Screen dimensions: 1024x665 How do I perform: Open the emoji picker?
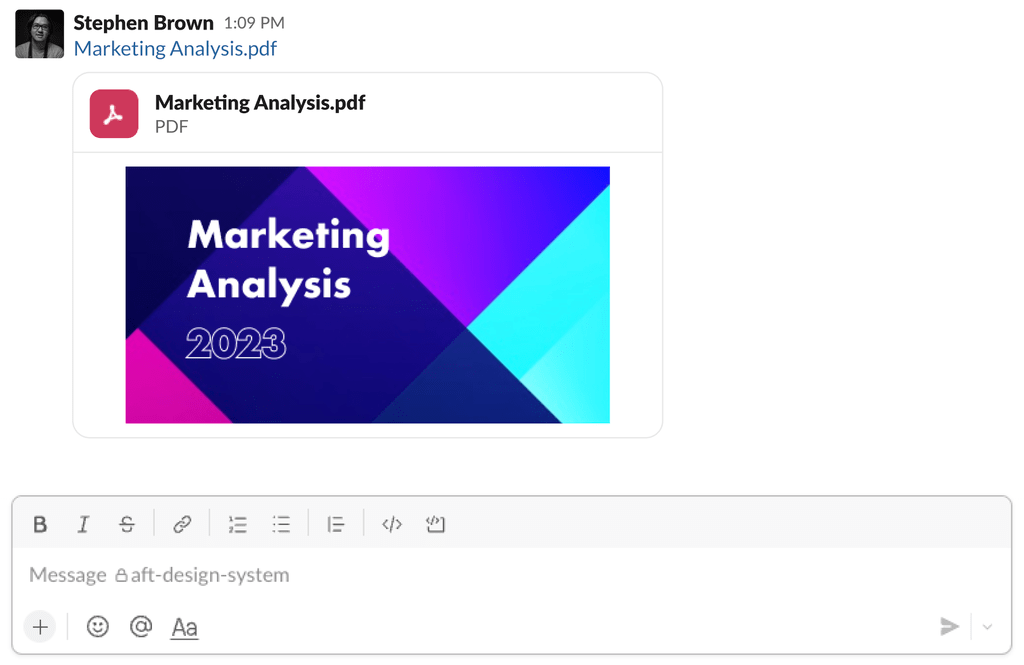97,626
